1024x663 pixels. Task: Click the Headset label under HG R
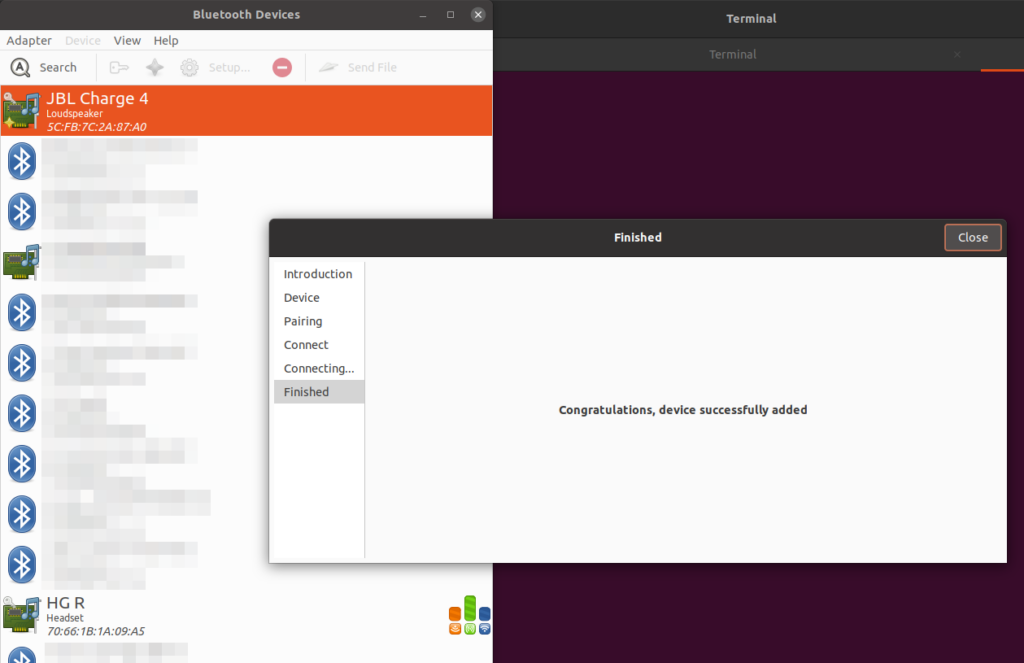click(65, 618)
